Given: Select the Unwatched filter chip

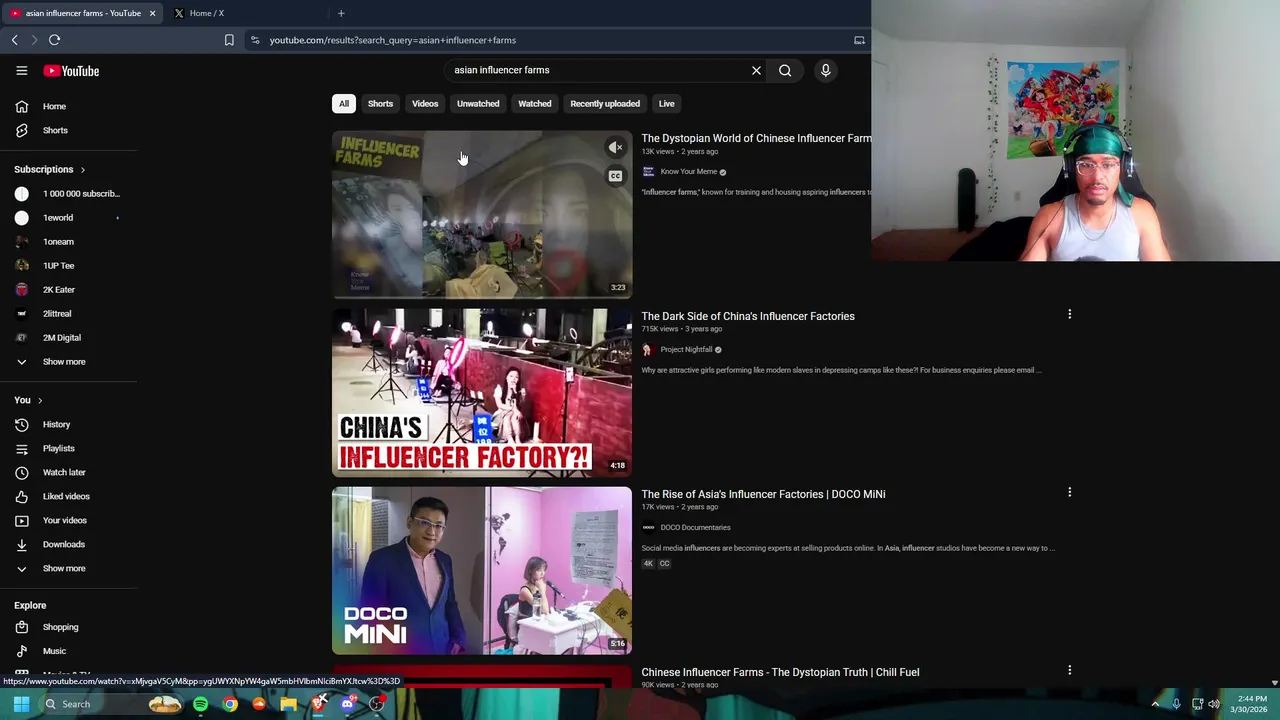Looking at the screenshot, I should (x=478, y=103).
